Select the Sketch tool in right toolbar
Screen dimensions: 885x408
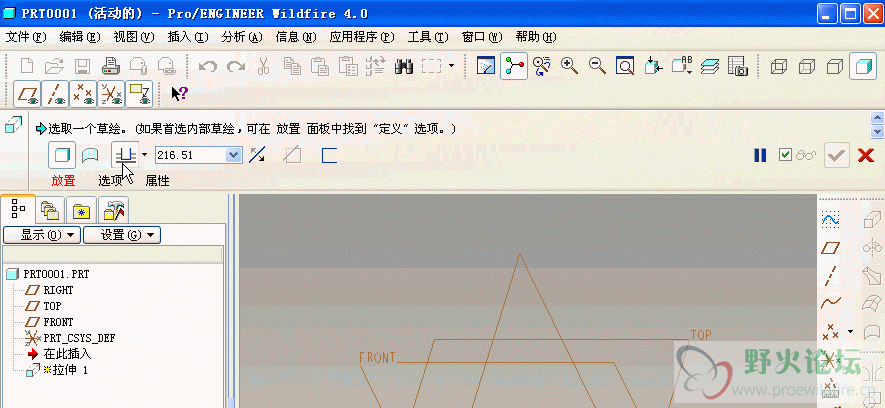click(x=830, y=220)
